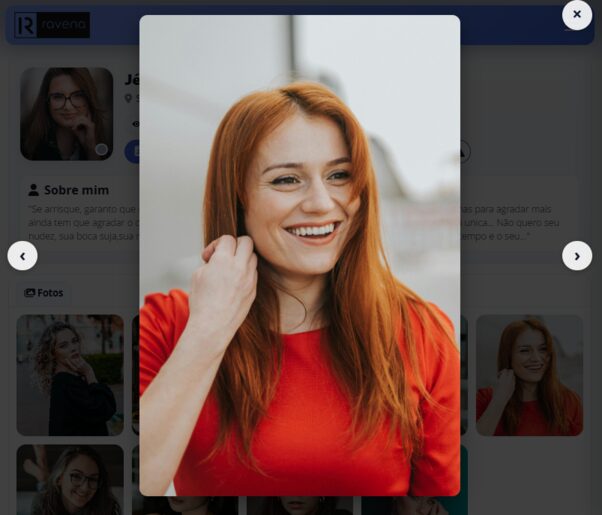Click the blue button under the profile name
602x515 pixels.
(x=131, y=151)
